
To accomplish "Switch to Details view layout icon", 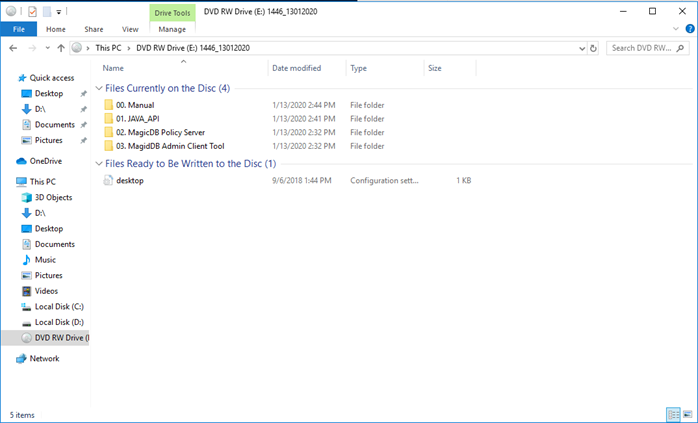I will tap(673, 415).
